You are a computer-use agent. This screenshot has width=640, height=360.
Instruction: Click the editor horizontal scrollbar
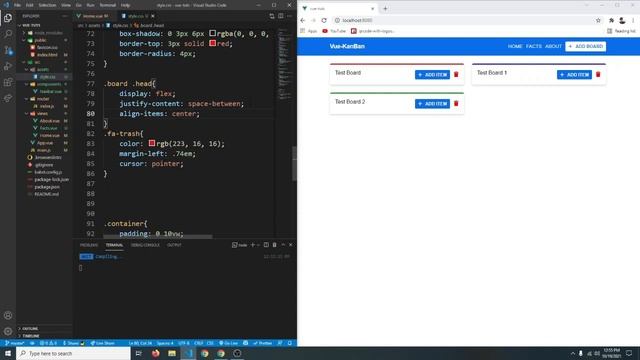tap(158, 236)
